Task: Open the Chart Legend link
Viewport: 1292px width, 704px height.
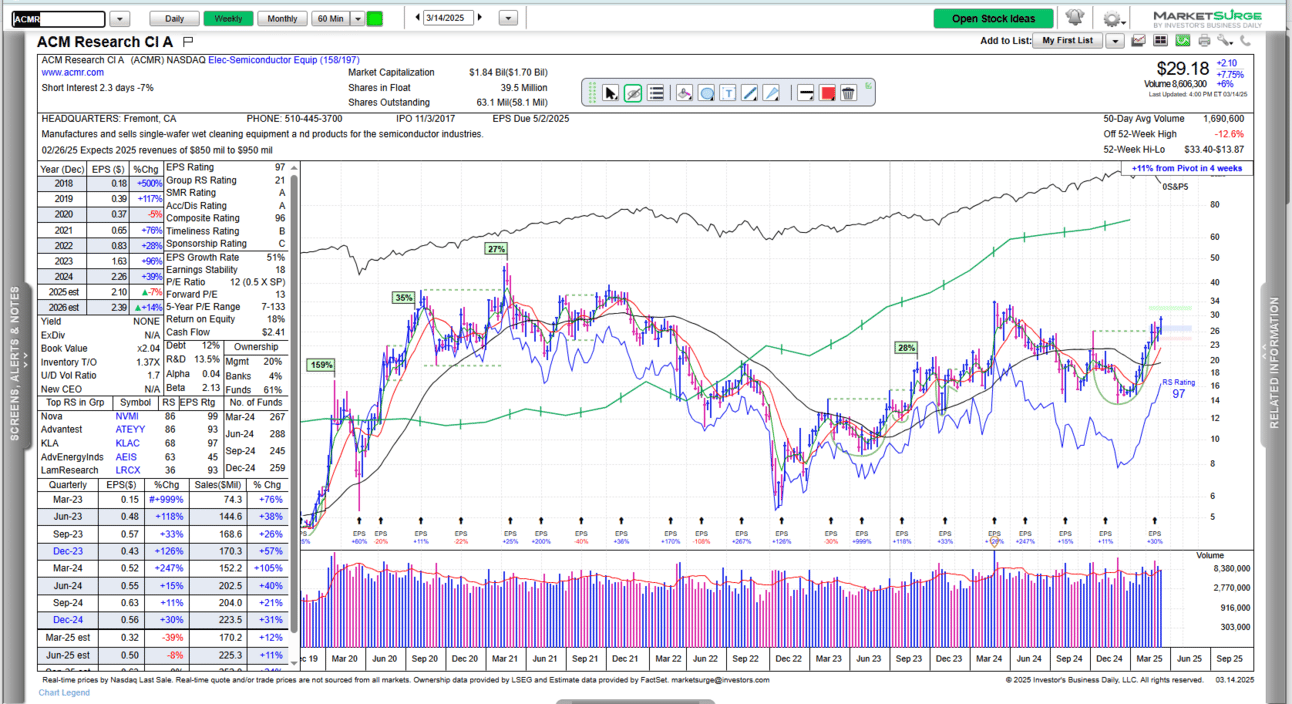Action: pyautogui.click(x=64, y=692)
